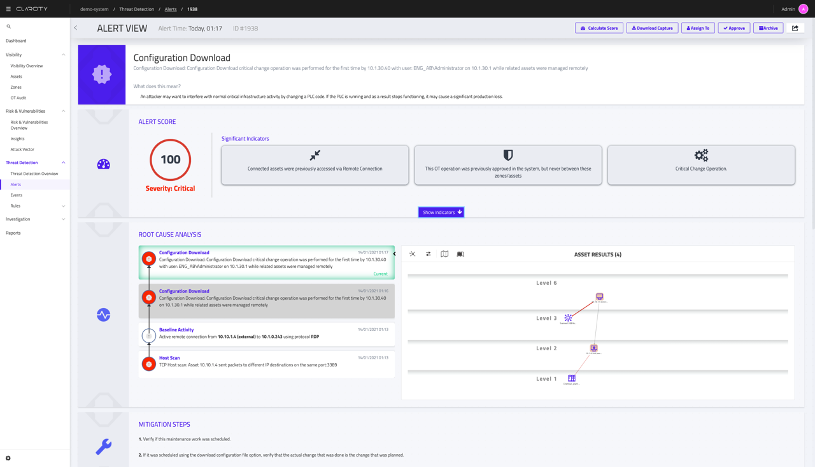Collapse root cause list with small arrow

(x=394, y=254)
